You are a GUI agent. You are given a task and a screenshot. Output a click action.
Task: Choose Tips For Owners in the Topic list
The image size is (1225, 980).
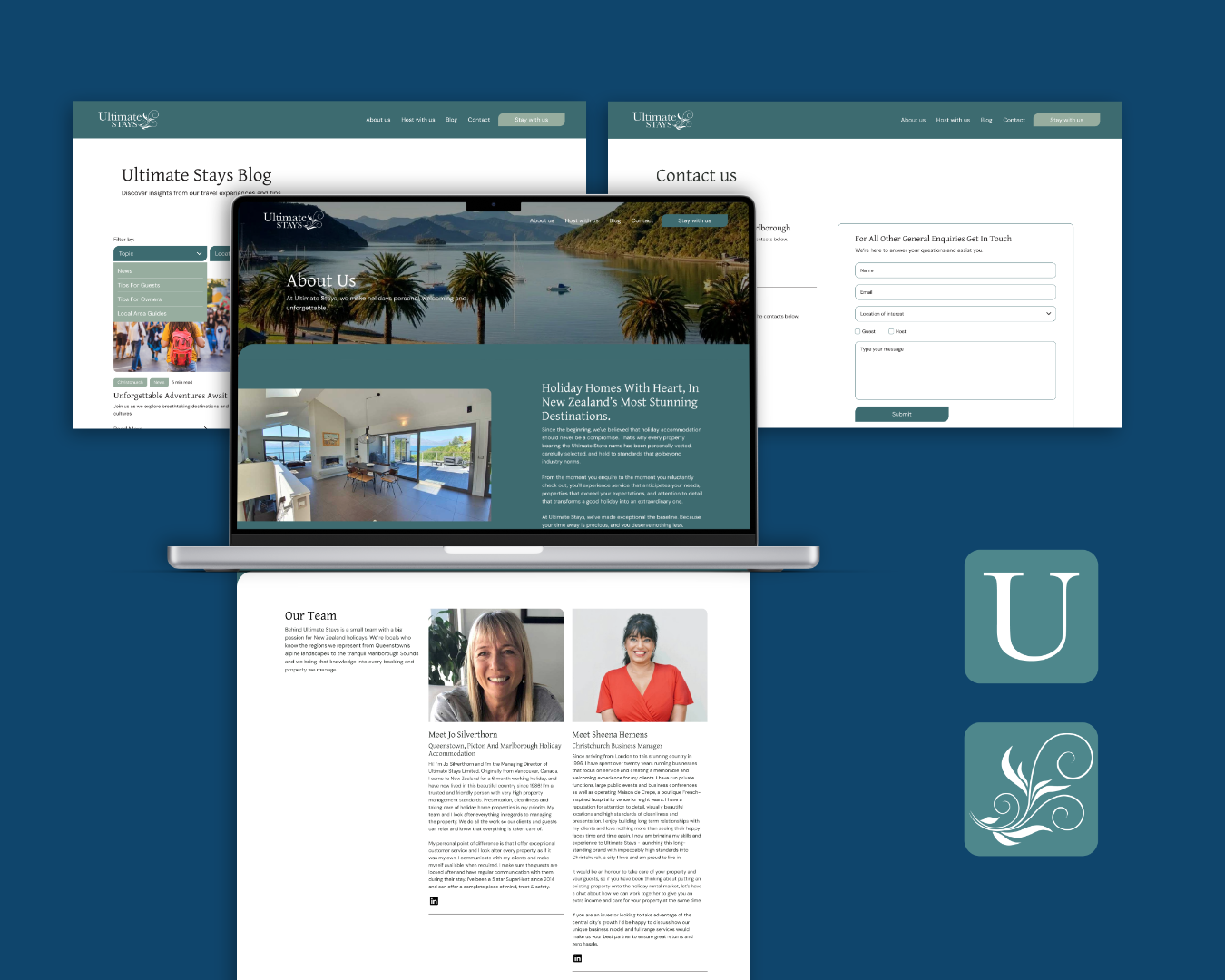pyautogui.click(x=161, y=299)
